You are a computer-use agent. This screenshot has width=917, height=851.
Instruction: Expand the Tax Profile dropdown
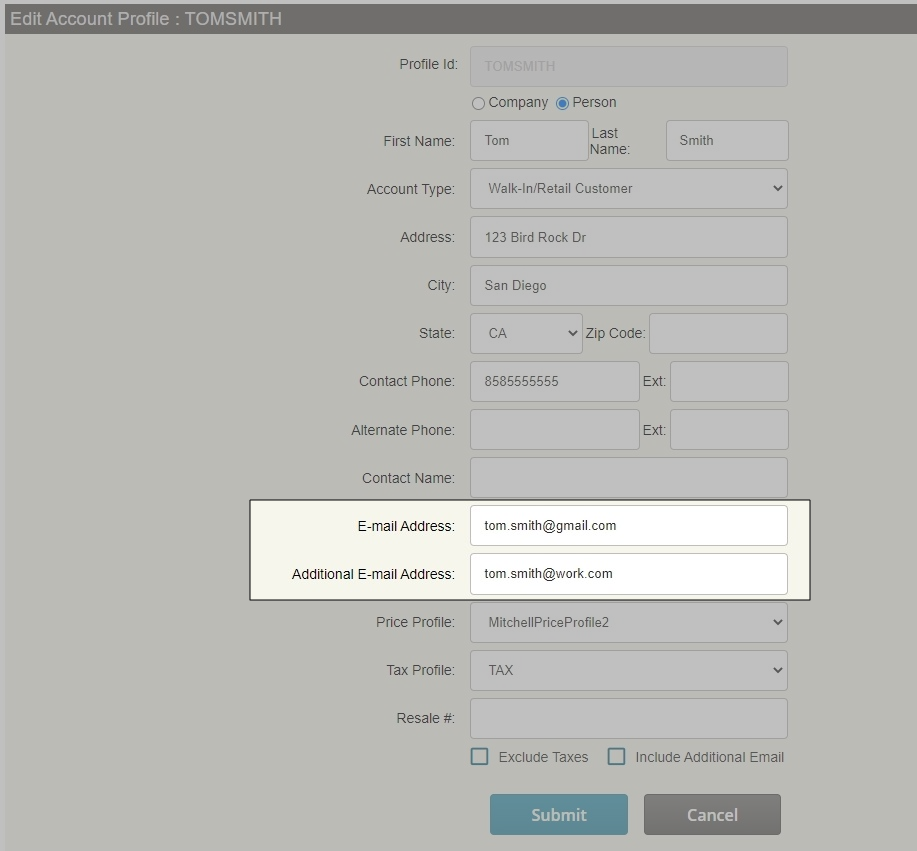628,670
